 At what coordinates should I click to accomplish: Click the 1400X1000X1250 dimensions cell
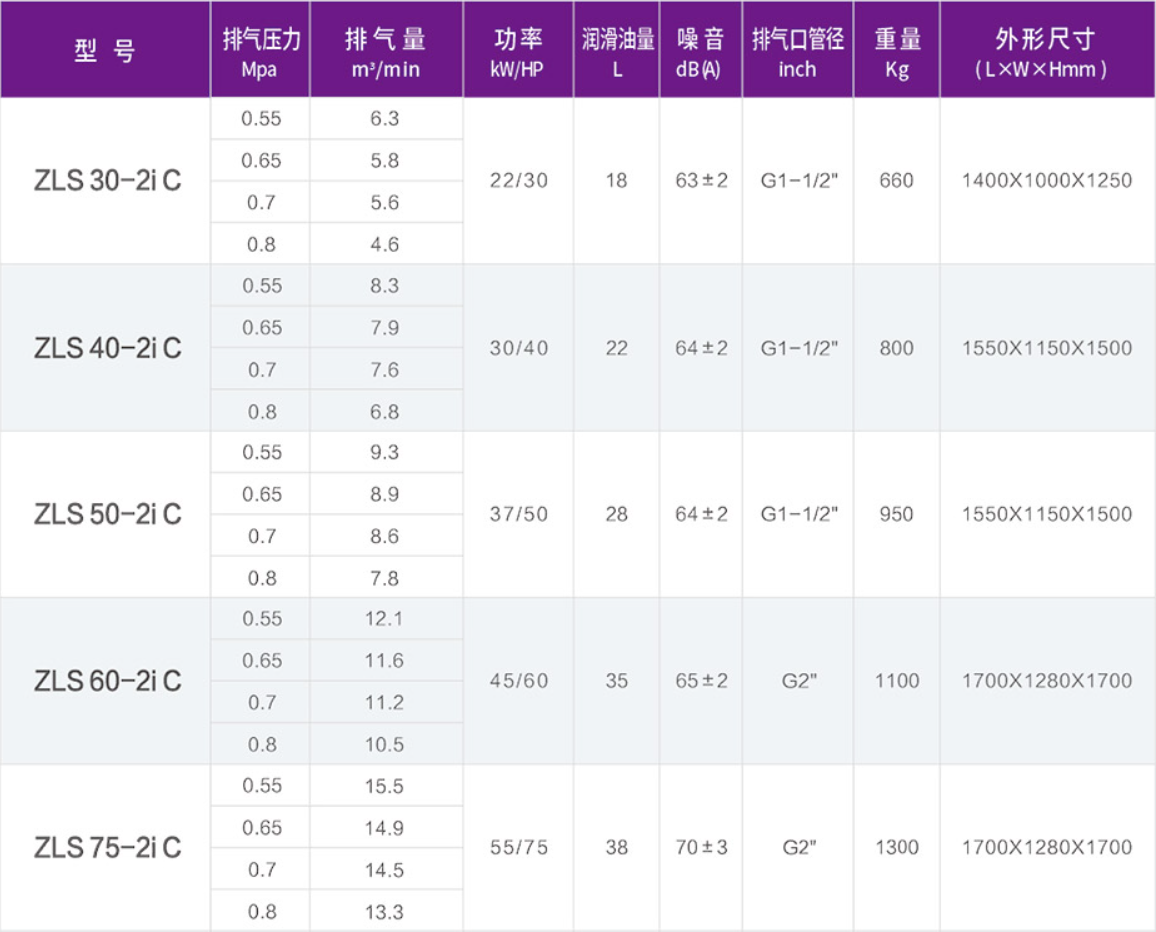click(1046, 181)
